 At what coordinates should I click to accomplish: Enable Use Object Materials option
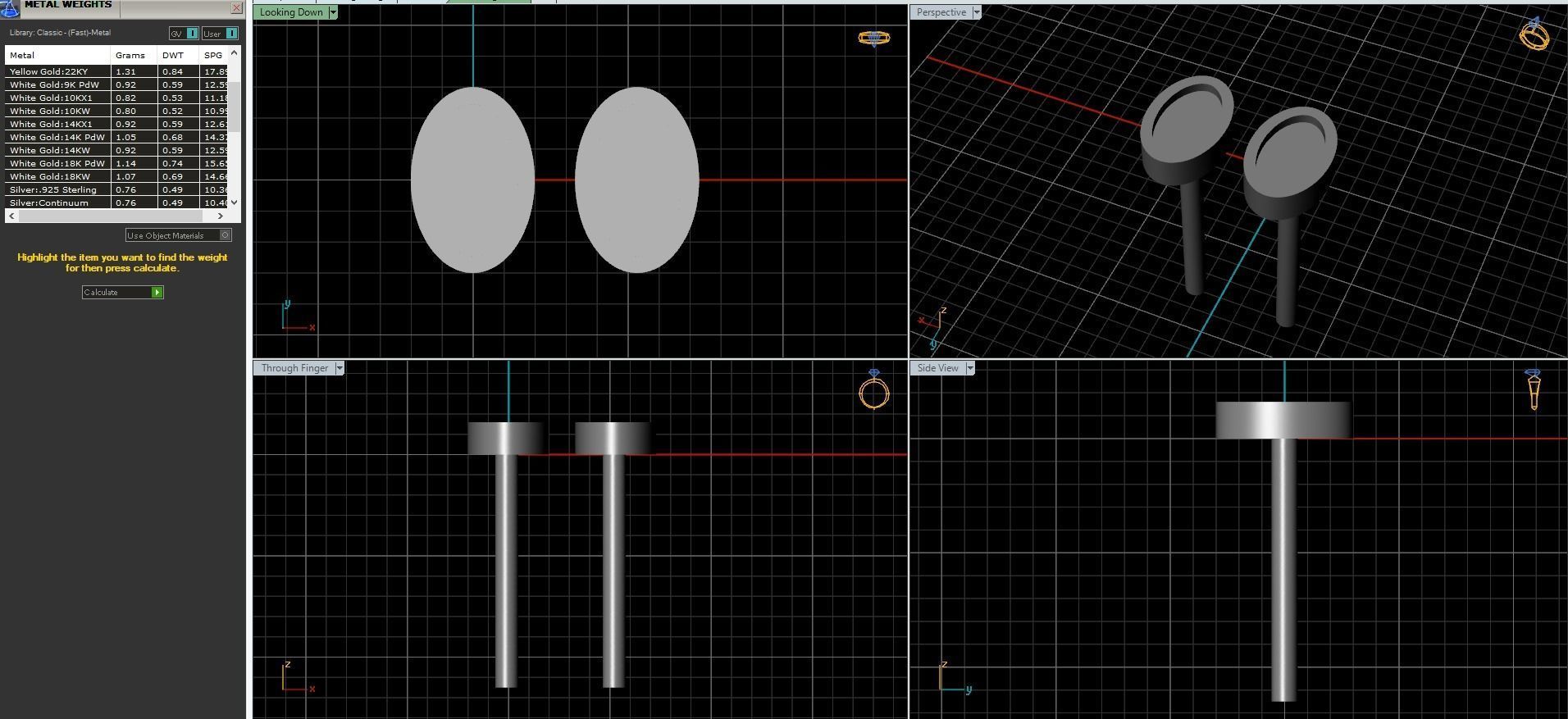(179, 235)
